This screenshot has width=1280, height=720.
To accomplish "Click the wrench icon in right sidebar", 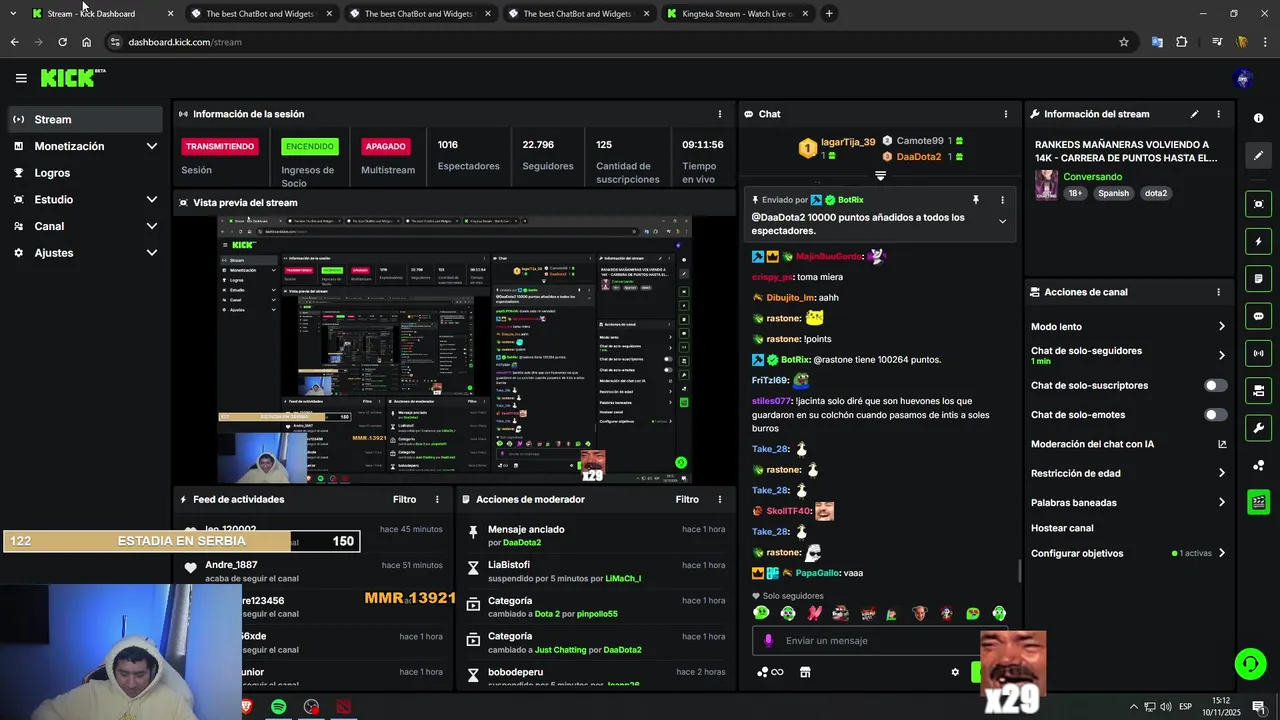I will tap(1258, 428).
